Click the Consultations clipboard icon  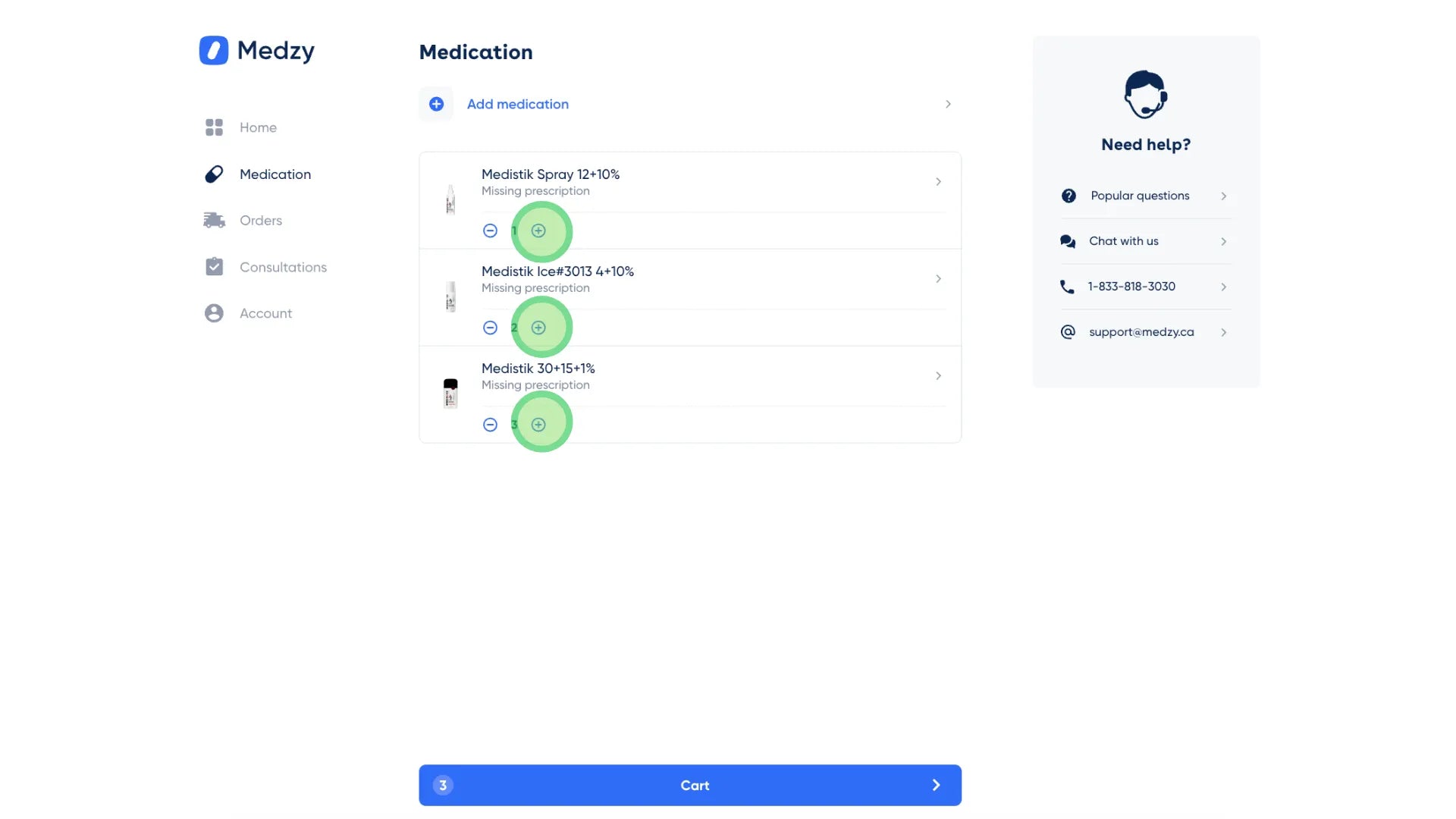[214, 267]
